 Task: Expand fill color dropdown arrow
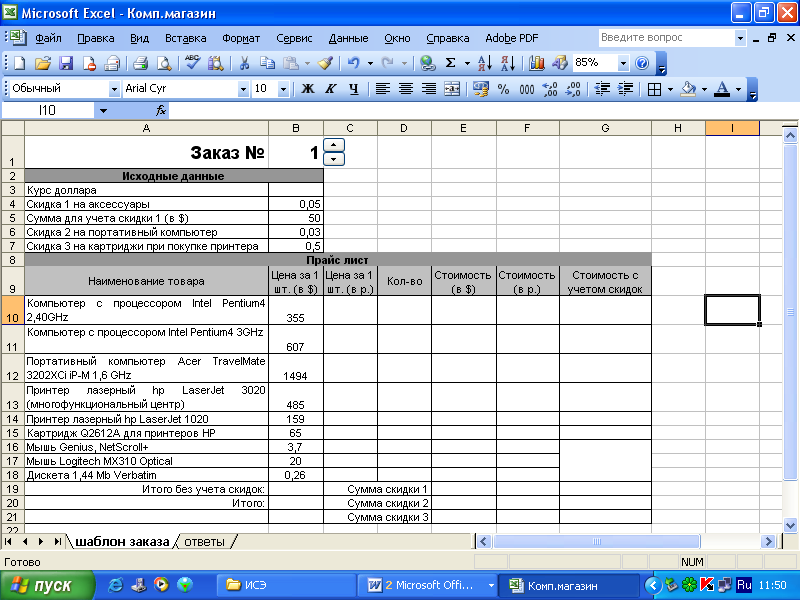click(704, 89)
